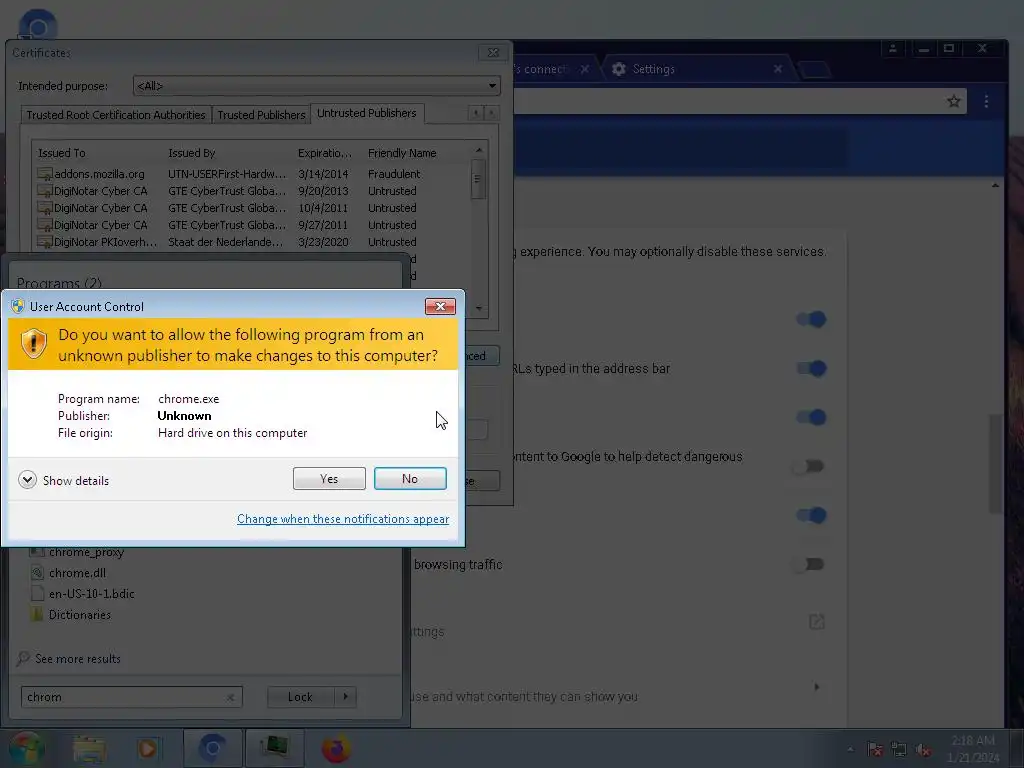Sort by Expiration column header
Viewport: 1024px width, 768px height.
tap(325, 153)
